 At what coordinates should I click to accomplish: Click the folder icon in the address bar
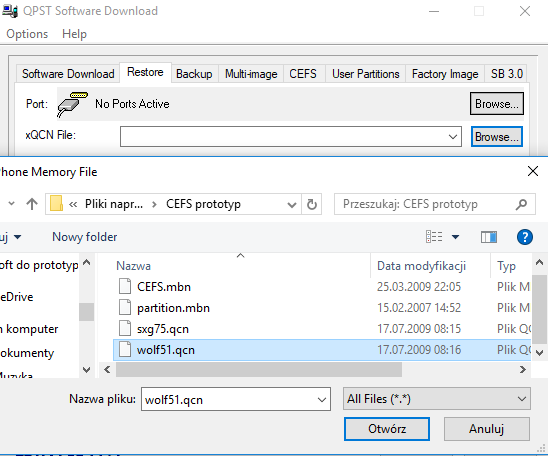pos(56,204)
